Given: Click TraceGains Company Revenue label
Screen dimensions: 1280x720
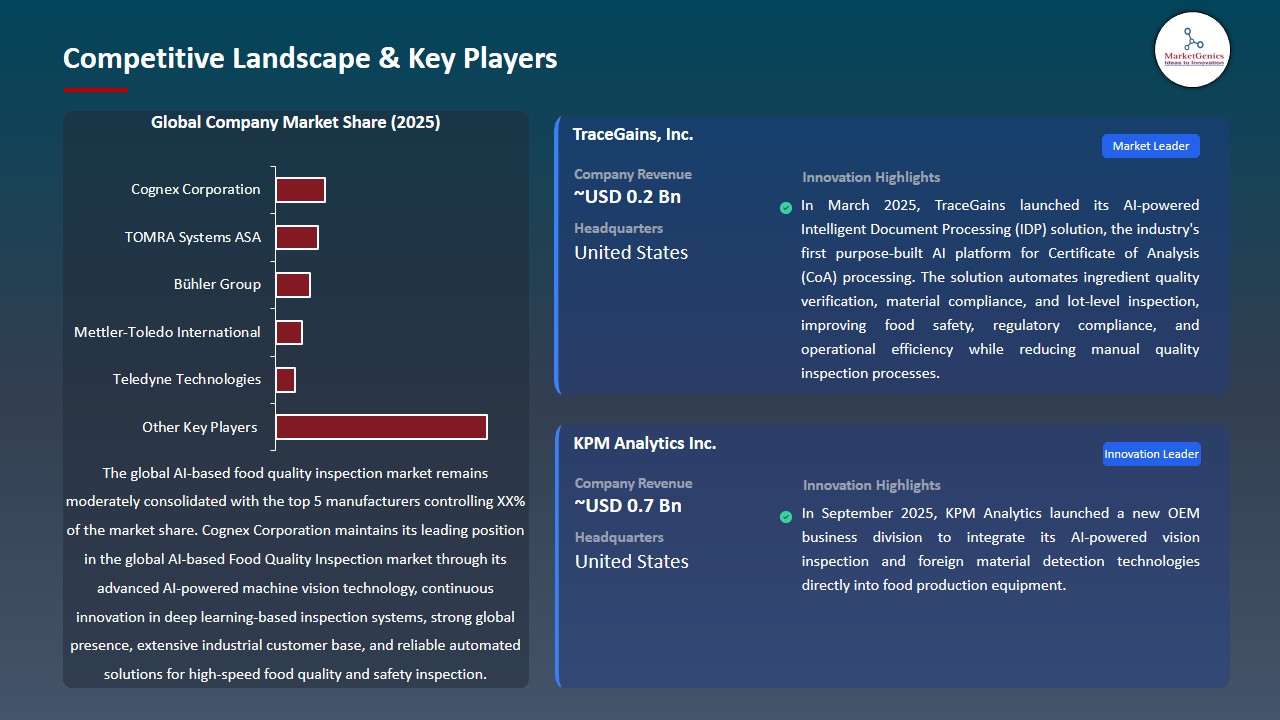Looking at the screenshot, I should point(633,174).
